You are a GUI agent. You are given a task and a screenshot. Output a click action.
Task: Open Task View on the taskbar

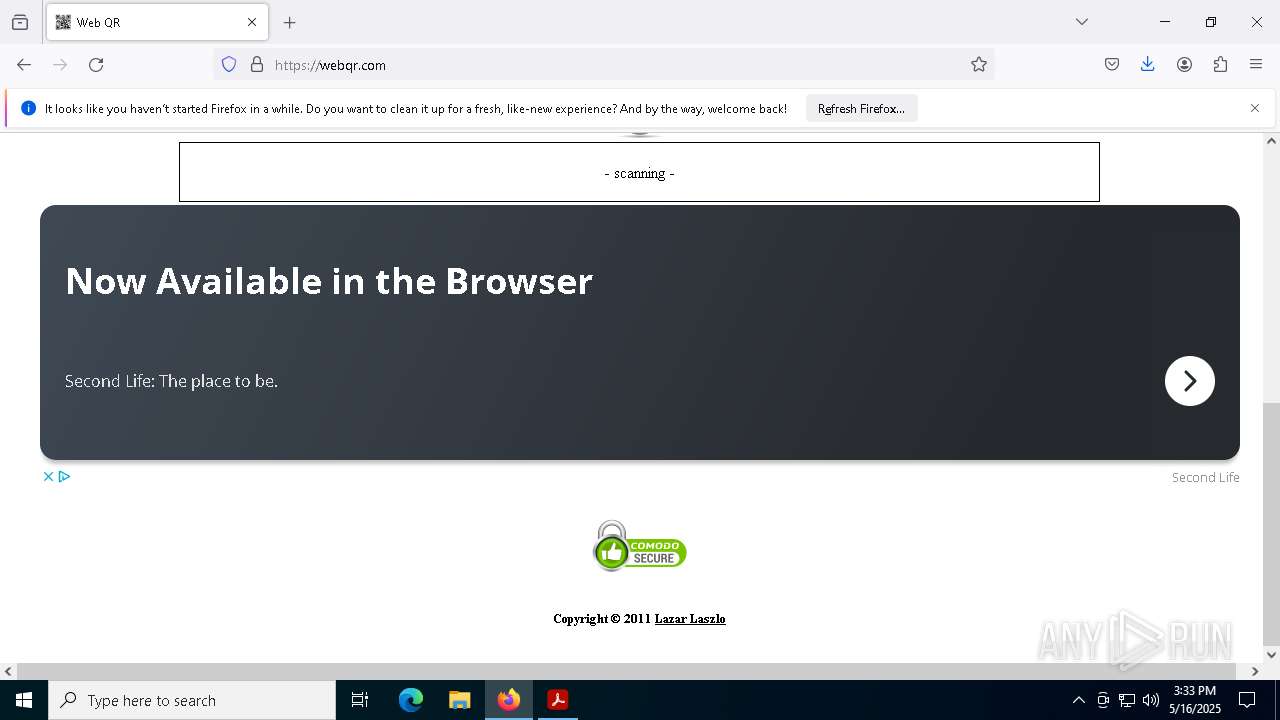click(360, 700)
